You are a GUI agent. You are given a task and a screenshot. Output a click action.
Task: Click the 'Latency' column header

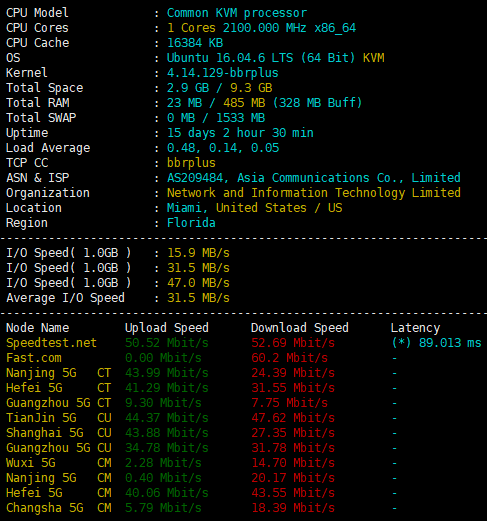coord(415,328)
